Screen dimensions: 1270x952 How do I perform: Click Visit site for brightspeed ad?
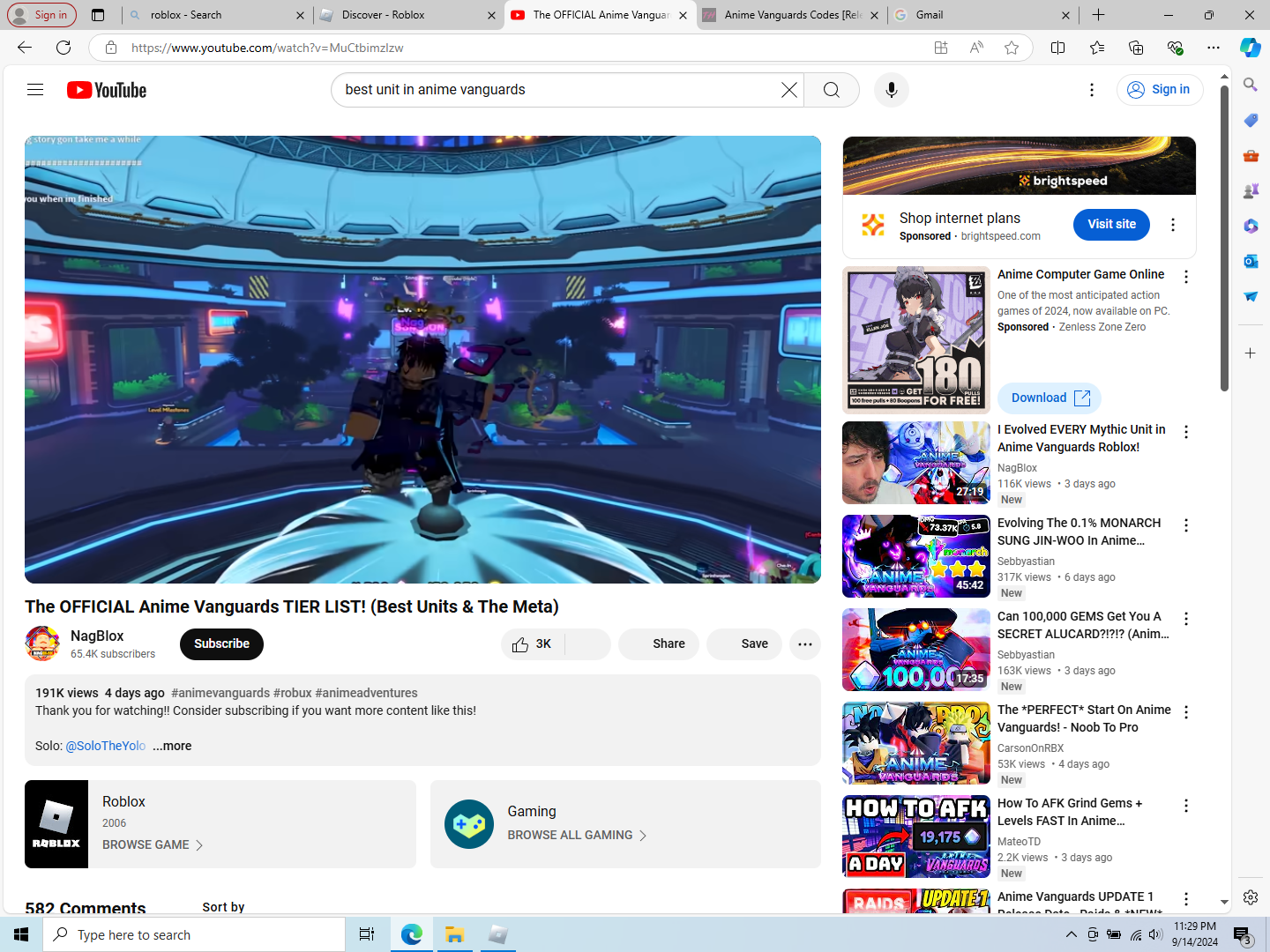(x=1111, y=225)
